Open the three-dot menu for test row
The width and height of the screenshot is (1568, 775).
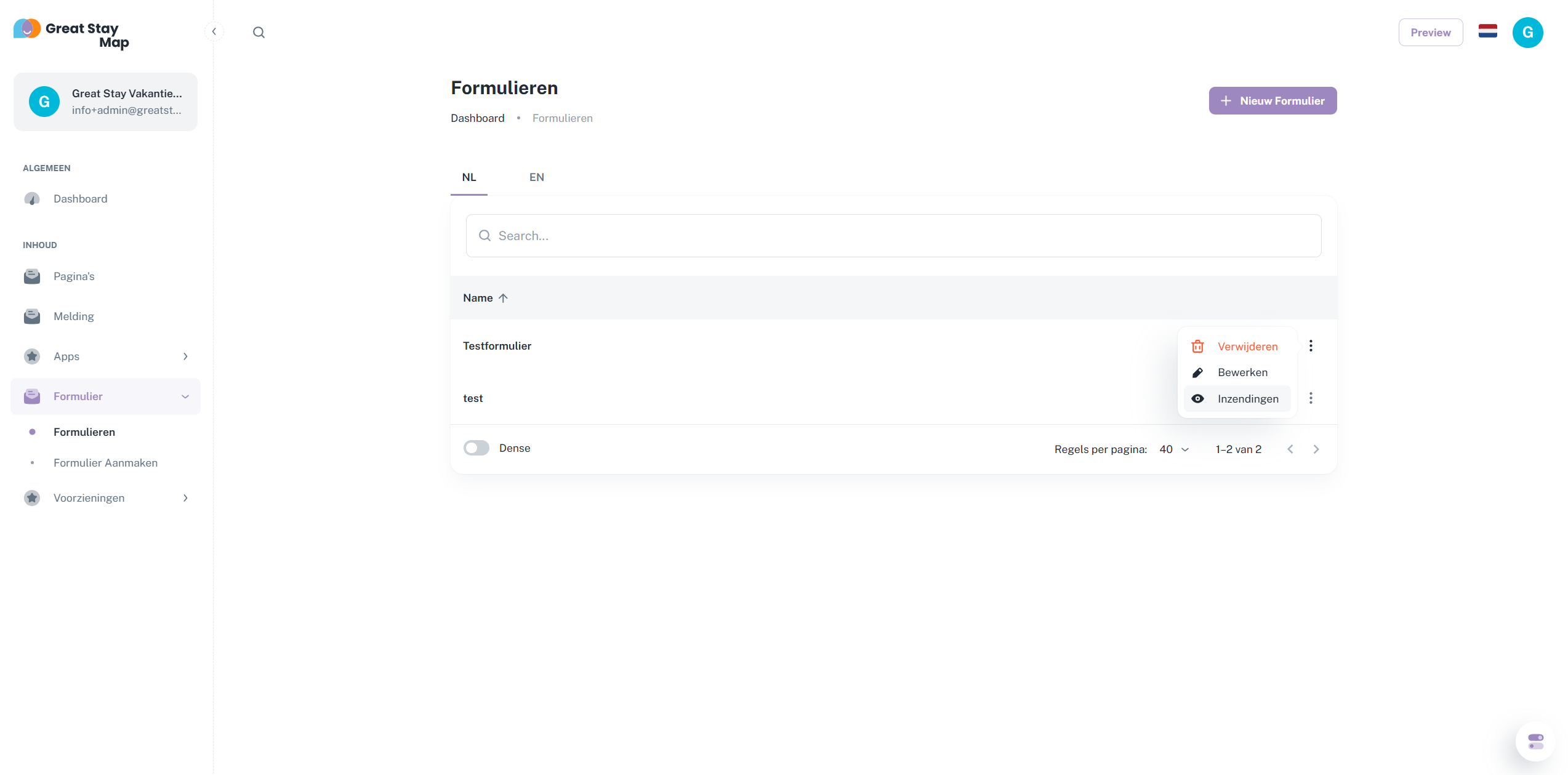[x=1311, y=398]
